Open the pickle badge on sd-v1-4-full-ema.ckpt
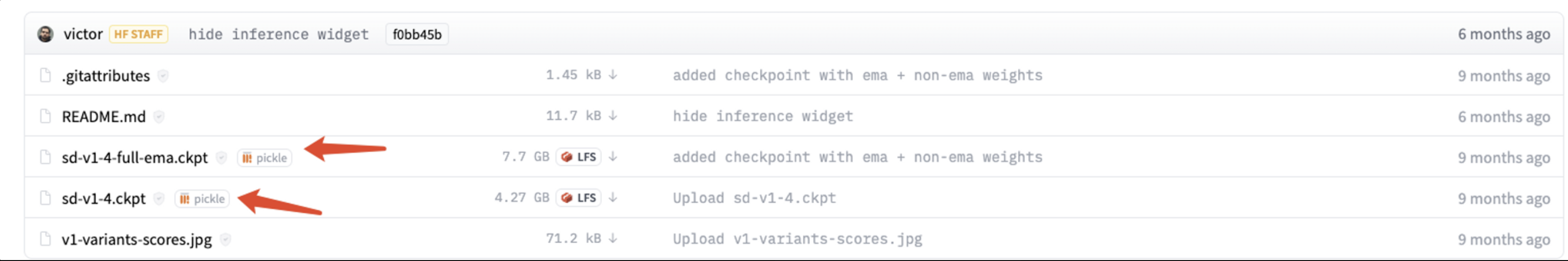1568x261 pixels. (265, 158)
